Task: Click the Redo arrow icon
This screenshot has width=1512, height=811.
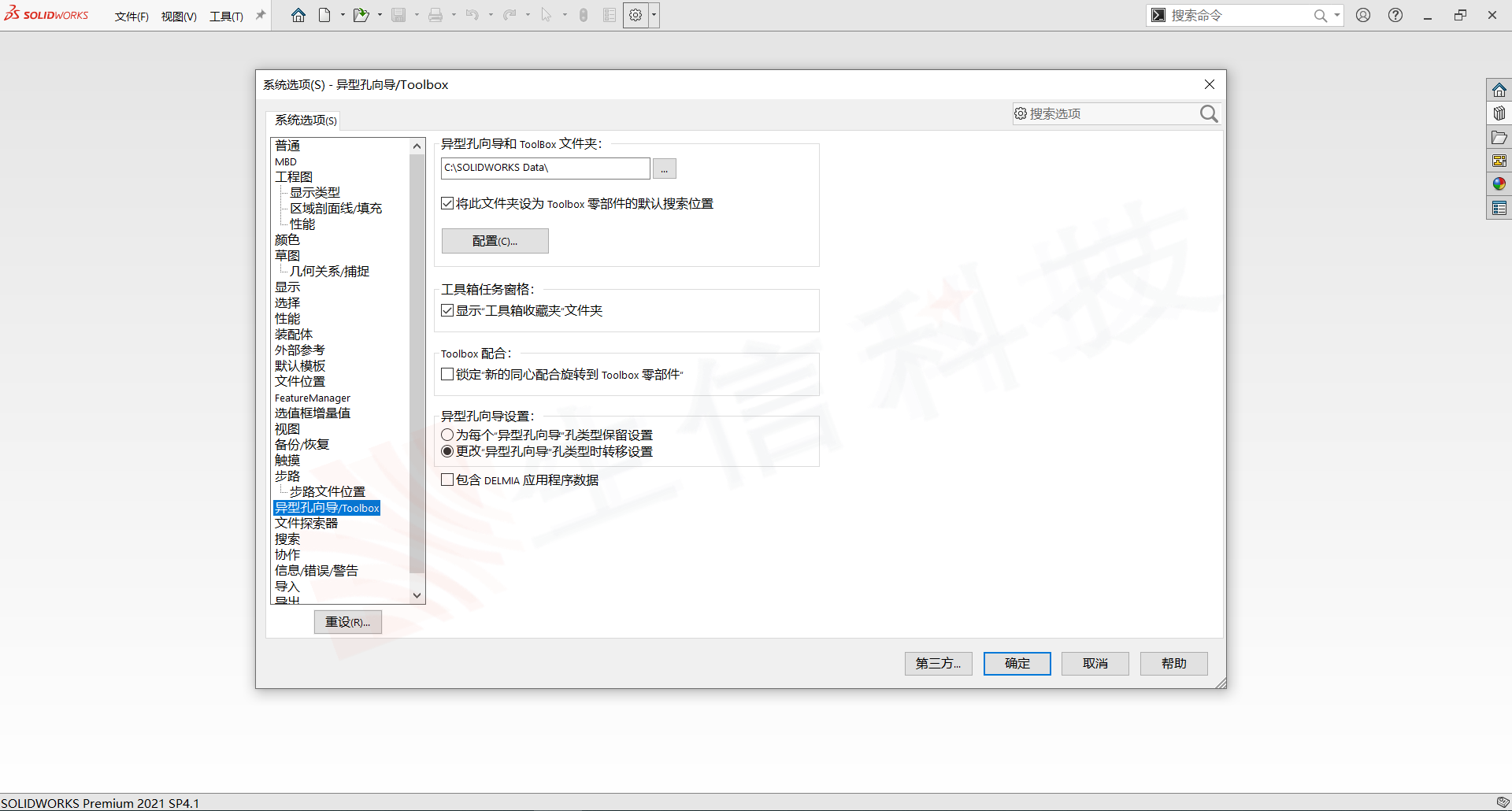Action: tap(510, 15)
